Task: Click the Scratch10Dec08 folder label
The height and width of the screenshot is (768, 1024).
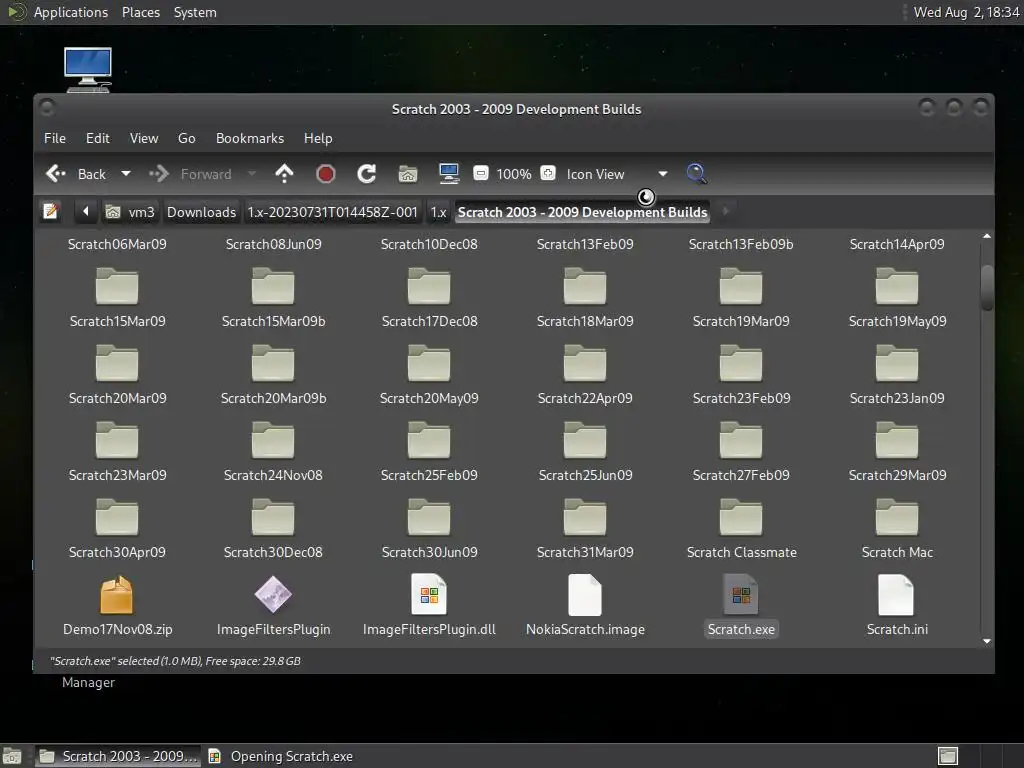Action: [x=429, y=244]
